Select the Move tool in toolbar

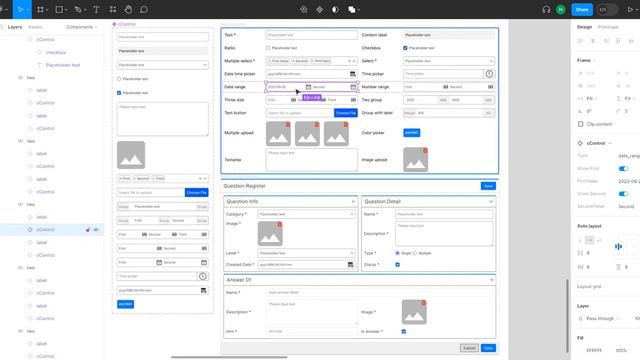(20, 9)
